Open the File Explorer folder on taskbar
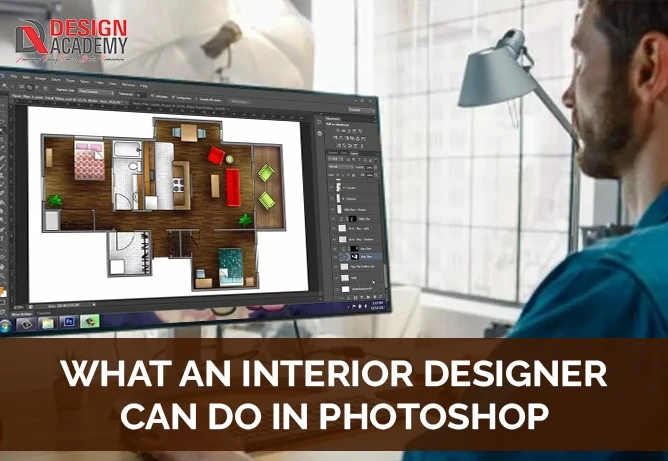This screenshot has height=461, width=668. click(x=48, y=323)
